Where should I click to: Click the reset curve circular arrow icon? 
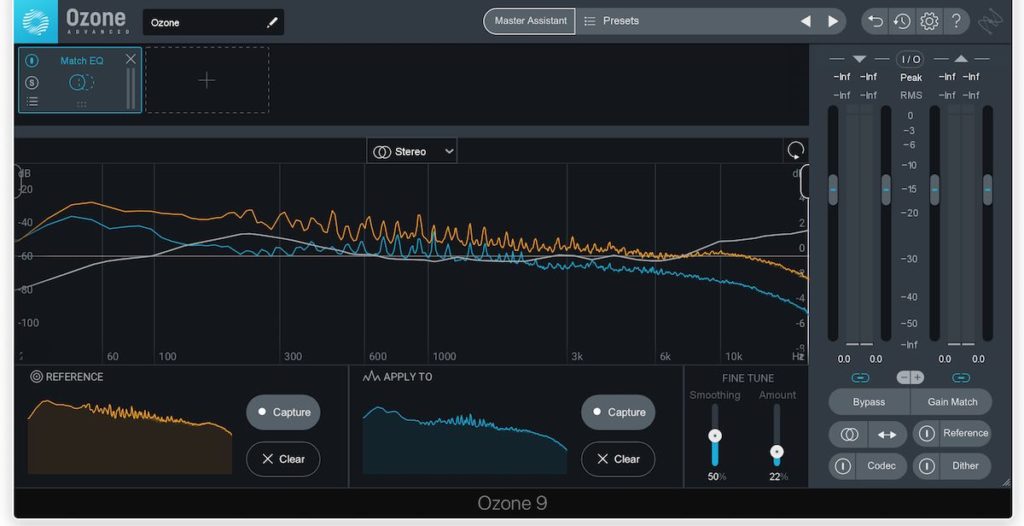[x=795, y=151]
